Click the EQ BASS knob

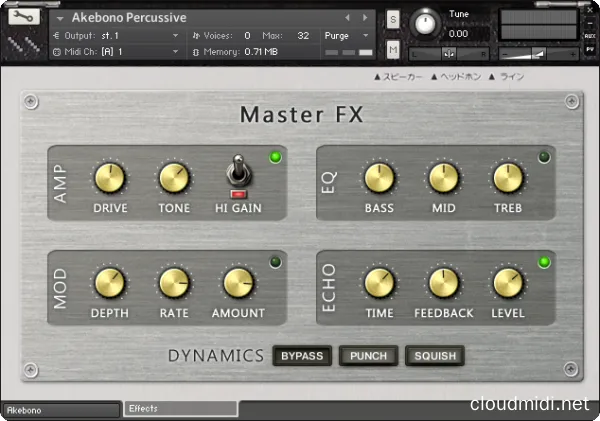point(379,178)
